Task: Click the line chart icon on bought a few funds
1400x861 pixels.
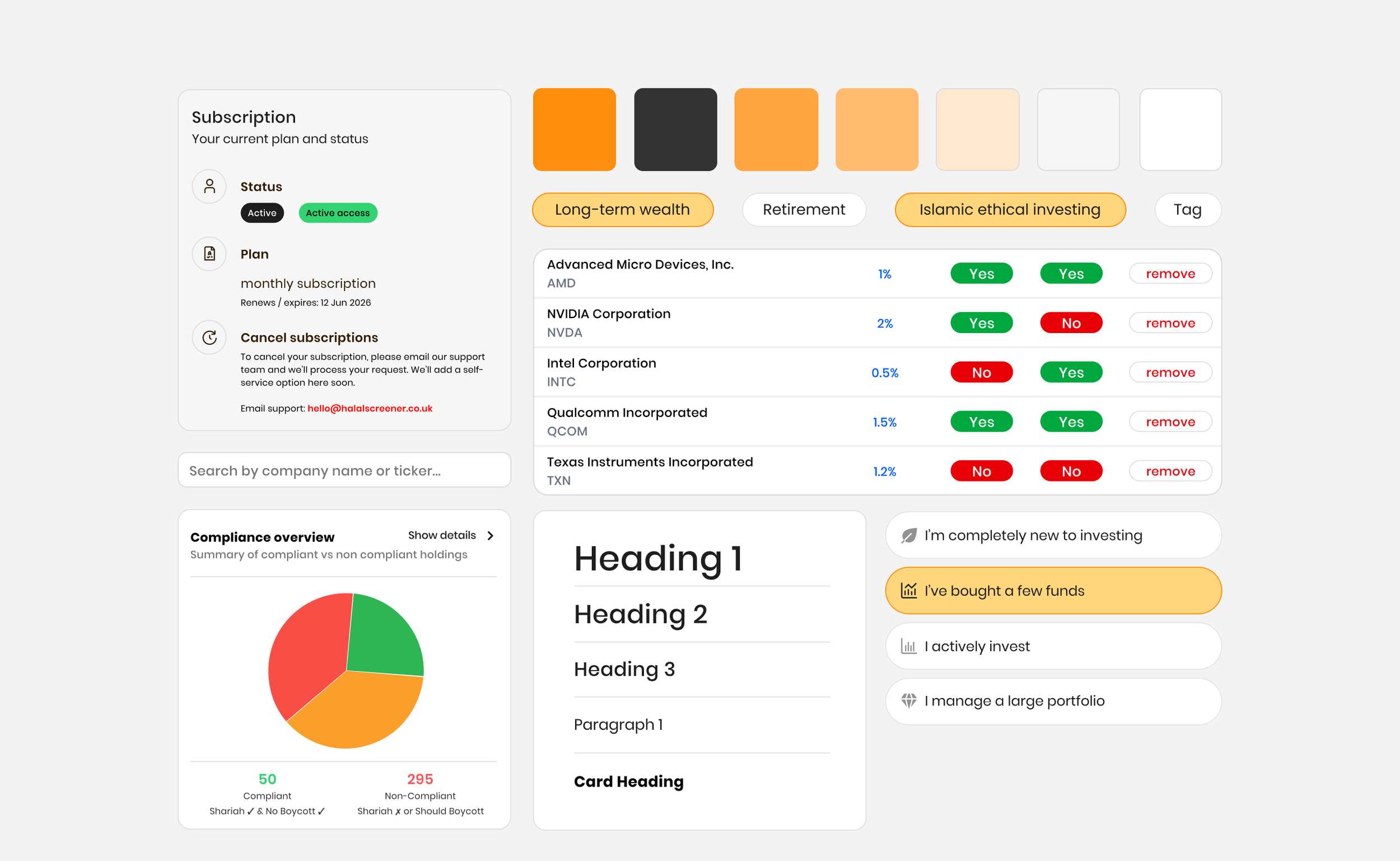Action: (x=909, y=591)
